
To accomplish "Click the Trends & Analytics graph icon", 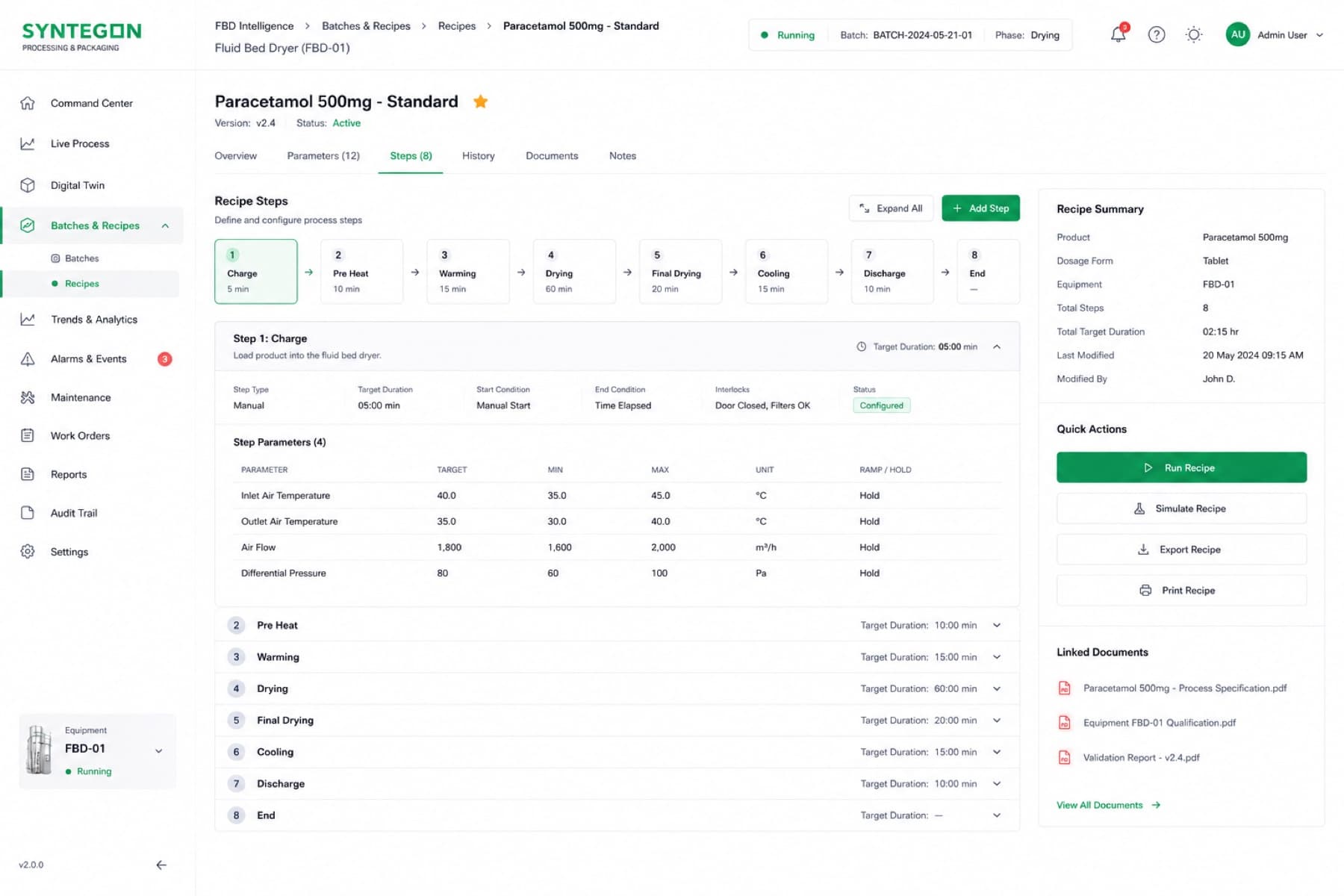I will pos(28,320).
